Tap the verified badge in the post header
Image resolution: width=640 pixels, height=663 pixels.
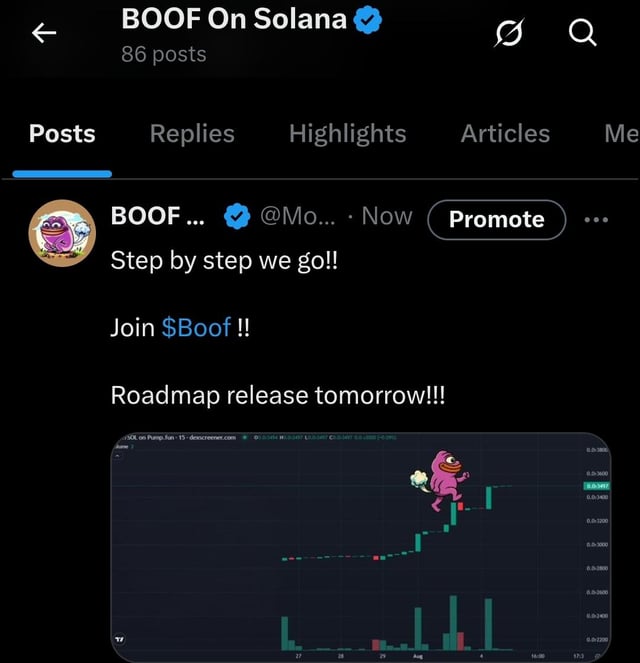(x=236, y=216)
